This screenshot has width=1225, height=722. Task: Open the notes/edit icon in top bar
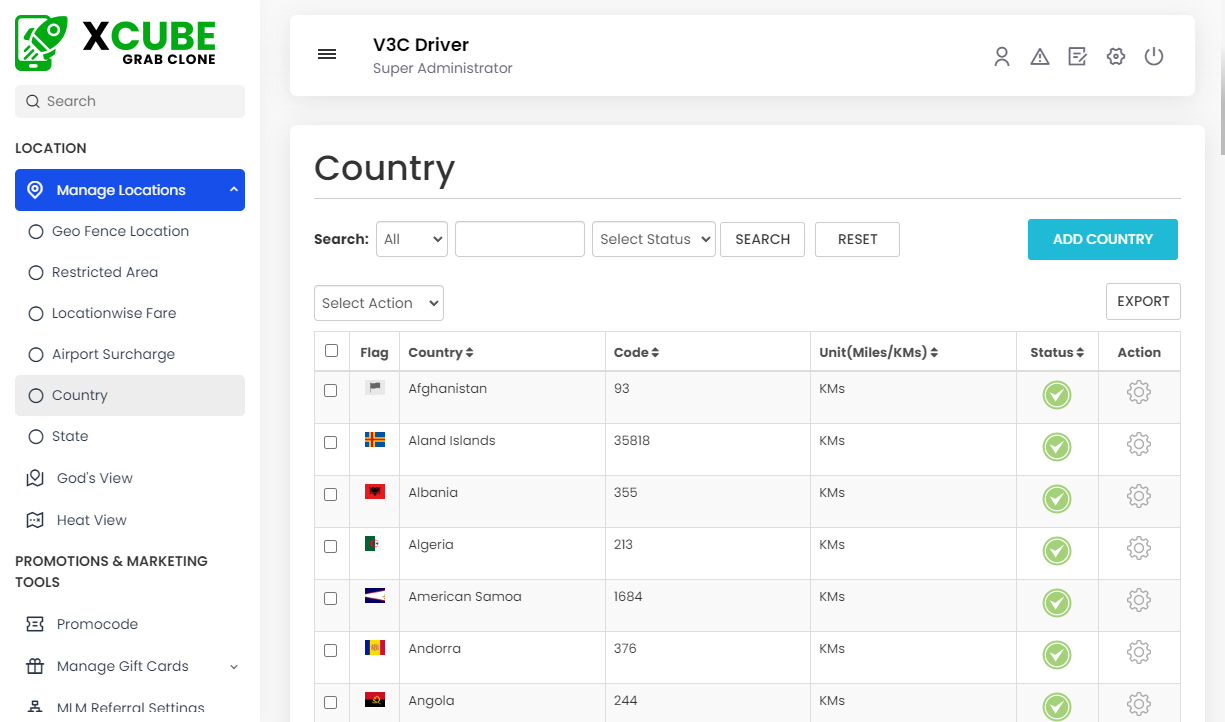point(1077,57)
